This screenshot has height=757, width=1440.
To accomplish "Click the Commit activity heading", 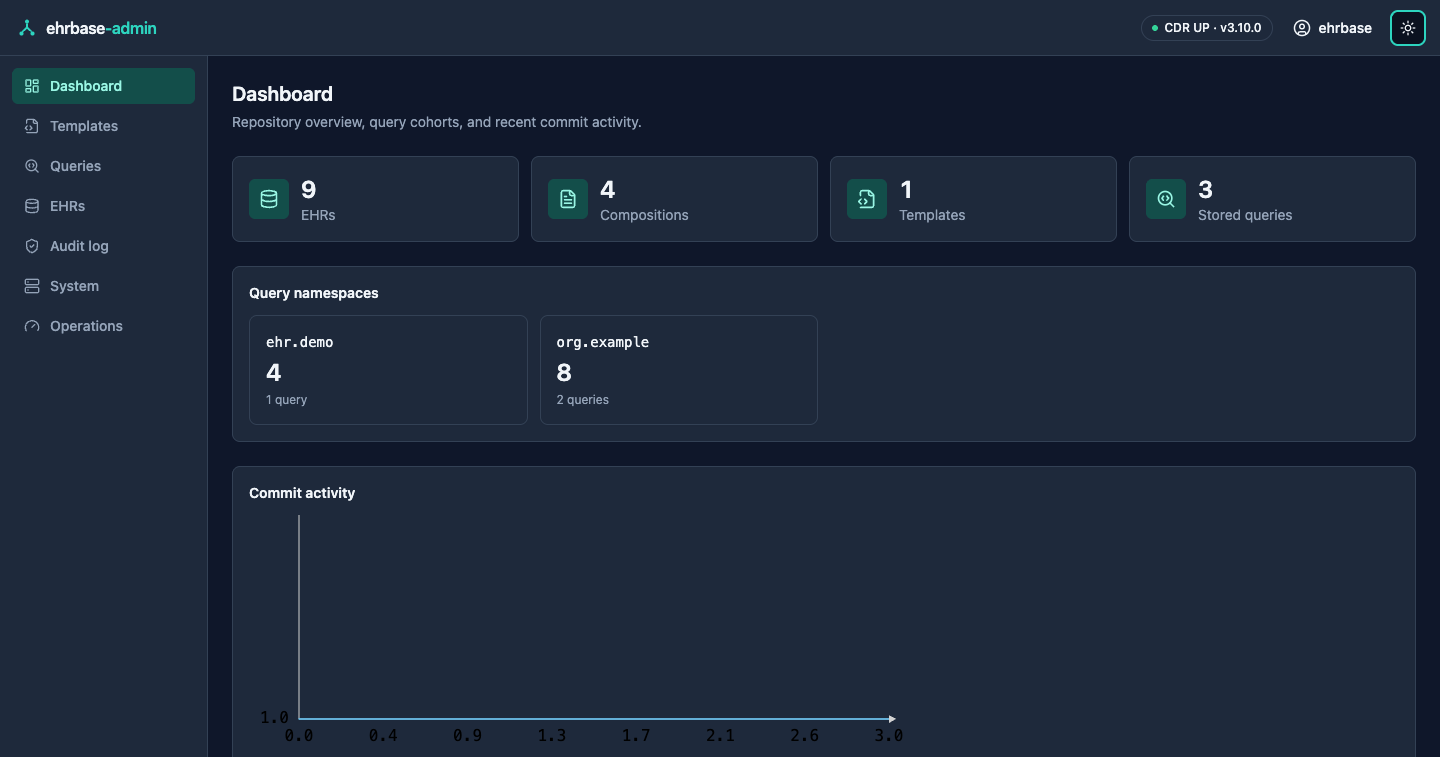I will tap(302, 493).
